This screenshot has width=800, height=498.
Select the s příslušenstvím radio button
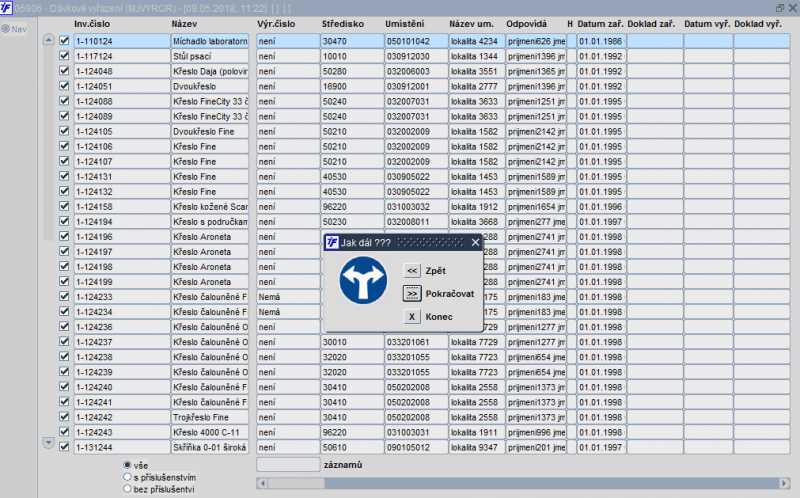coord(127,477)
